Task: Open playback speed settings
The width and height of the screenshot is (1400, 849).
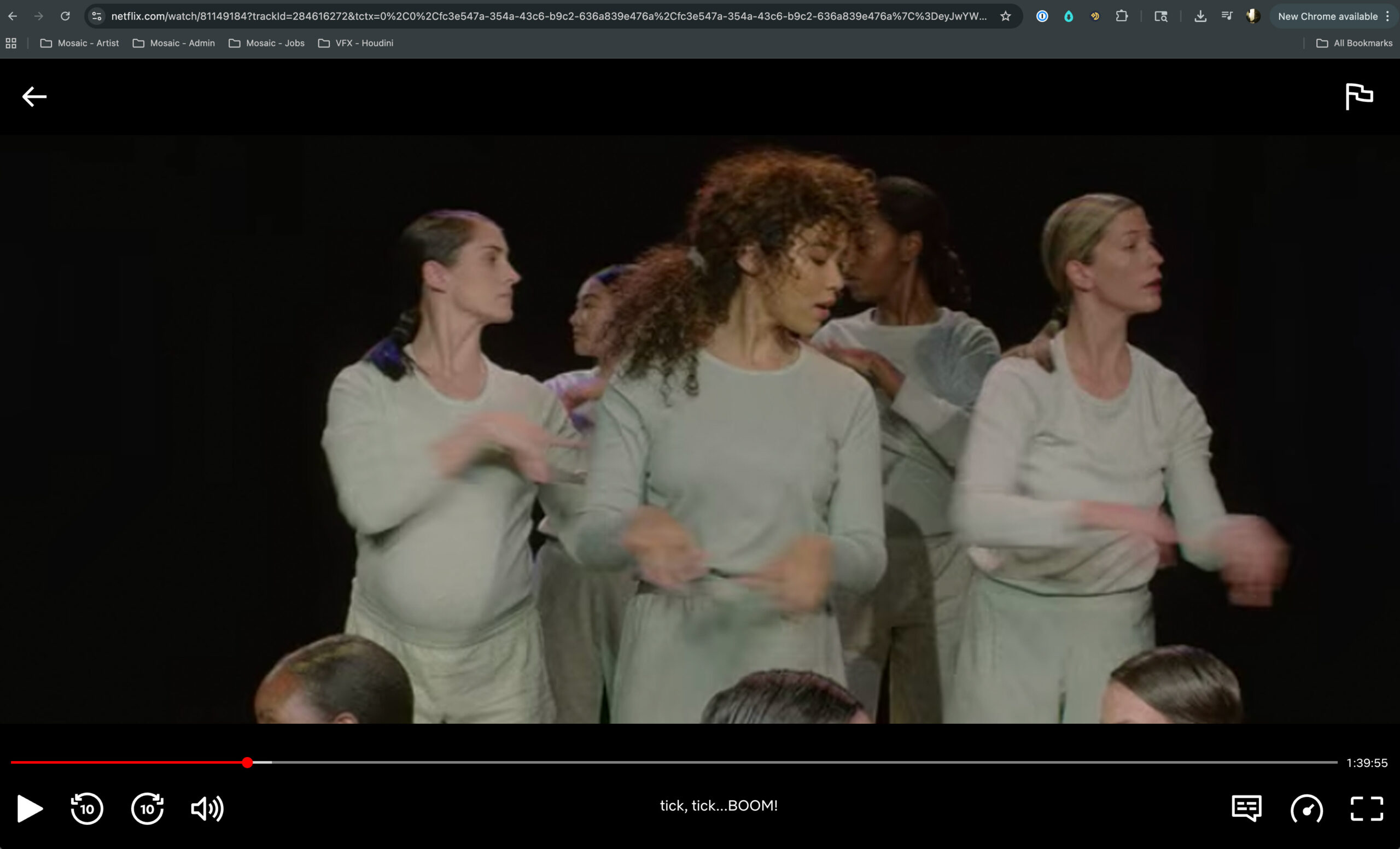Action: click(x=1306, y=808)
